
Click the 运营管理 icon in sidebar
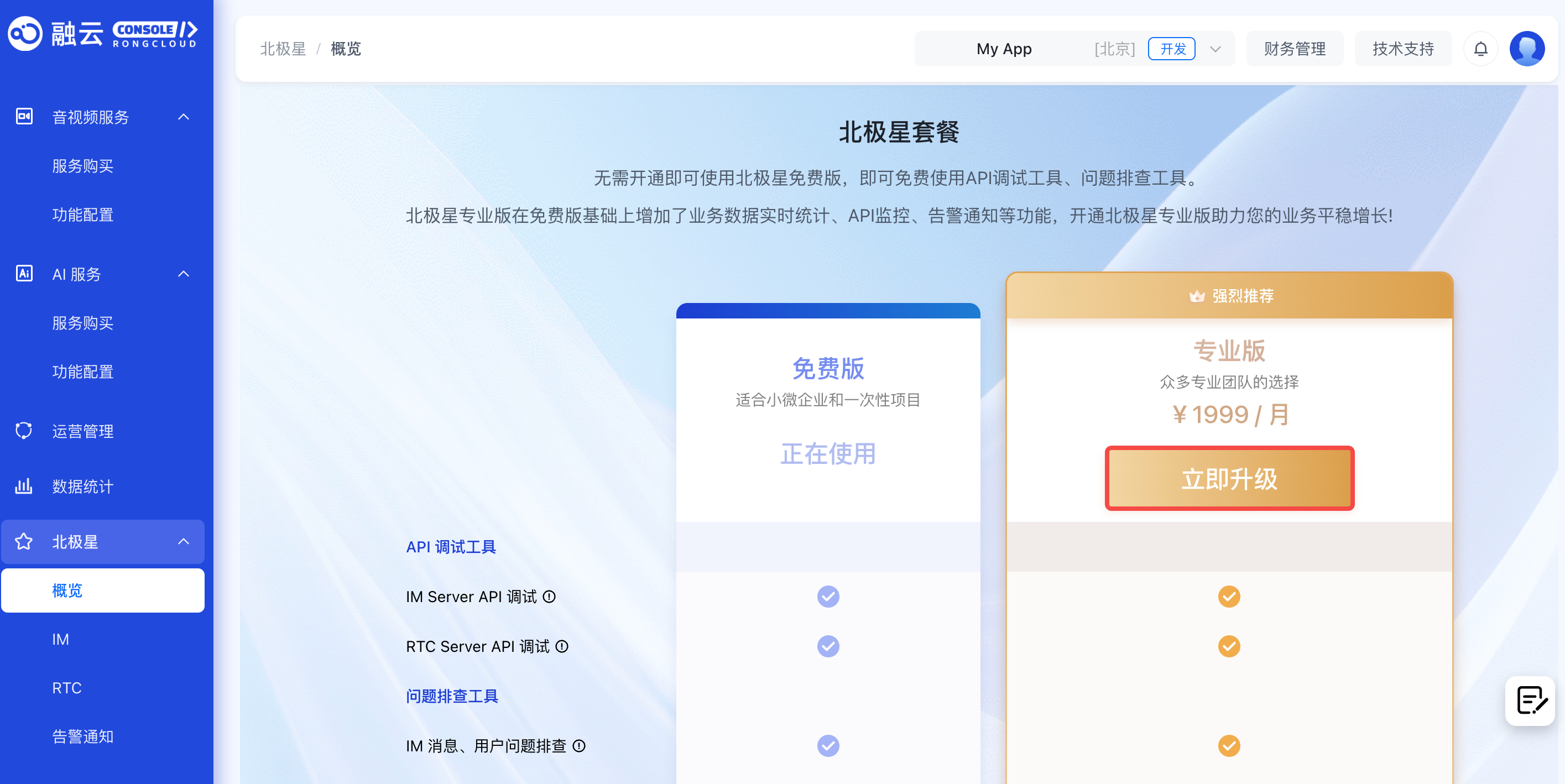tap(24, 431)
